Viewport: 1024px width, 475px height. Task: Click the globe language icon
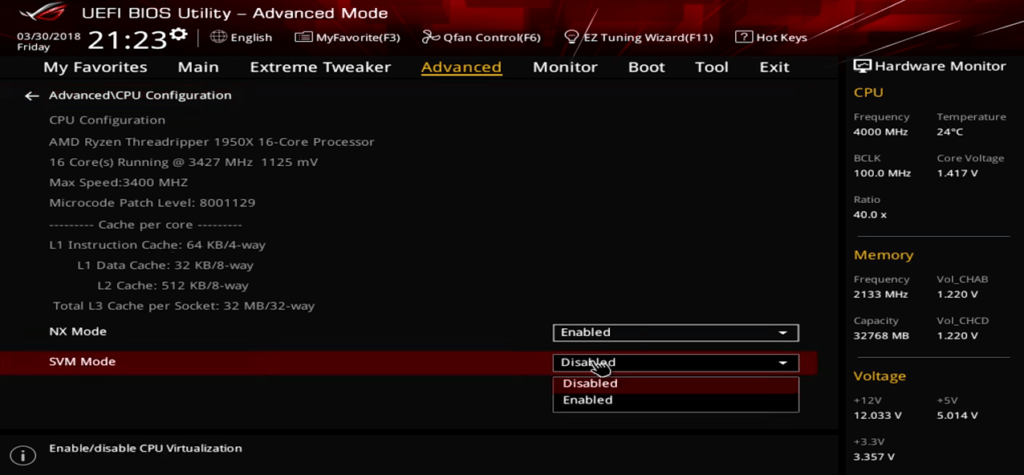click(x=218, y=37)
